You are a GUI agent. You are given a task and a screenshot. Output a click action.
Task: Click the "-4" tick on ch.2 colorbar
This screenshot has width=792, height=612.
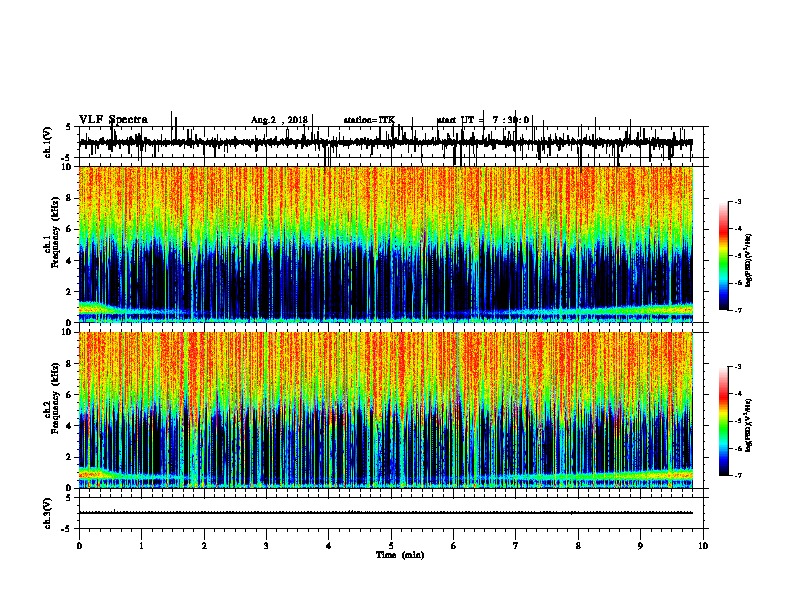[738, 393]
